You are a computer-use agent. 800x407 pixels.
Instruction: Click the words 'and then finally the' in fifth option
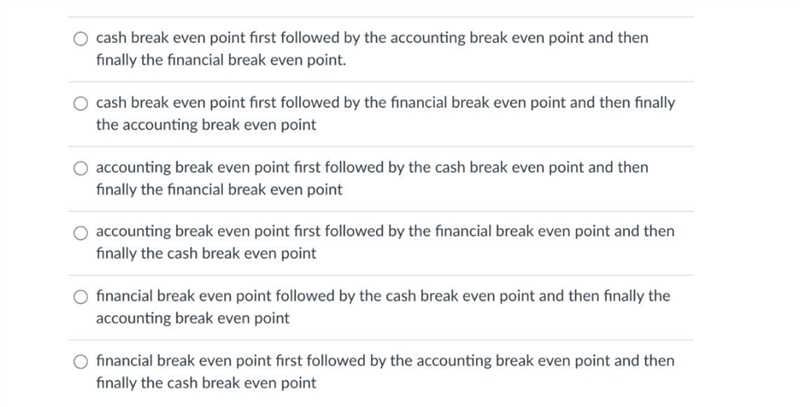tap(604, 296)
